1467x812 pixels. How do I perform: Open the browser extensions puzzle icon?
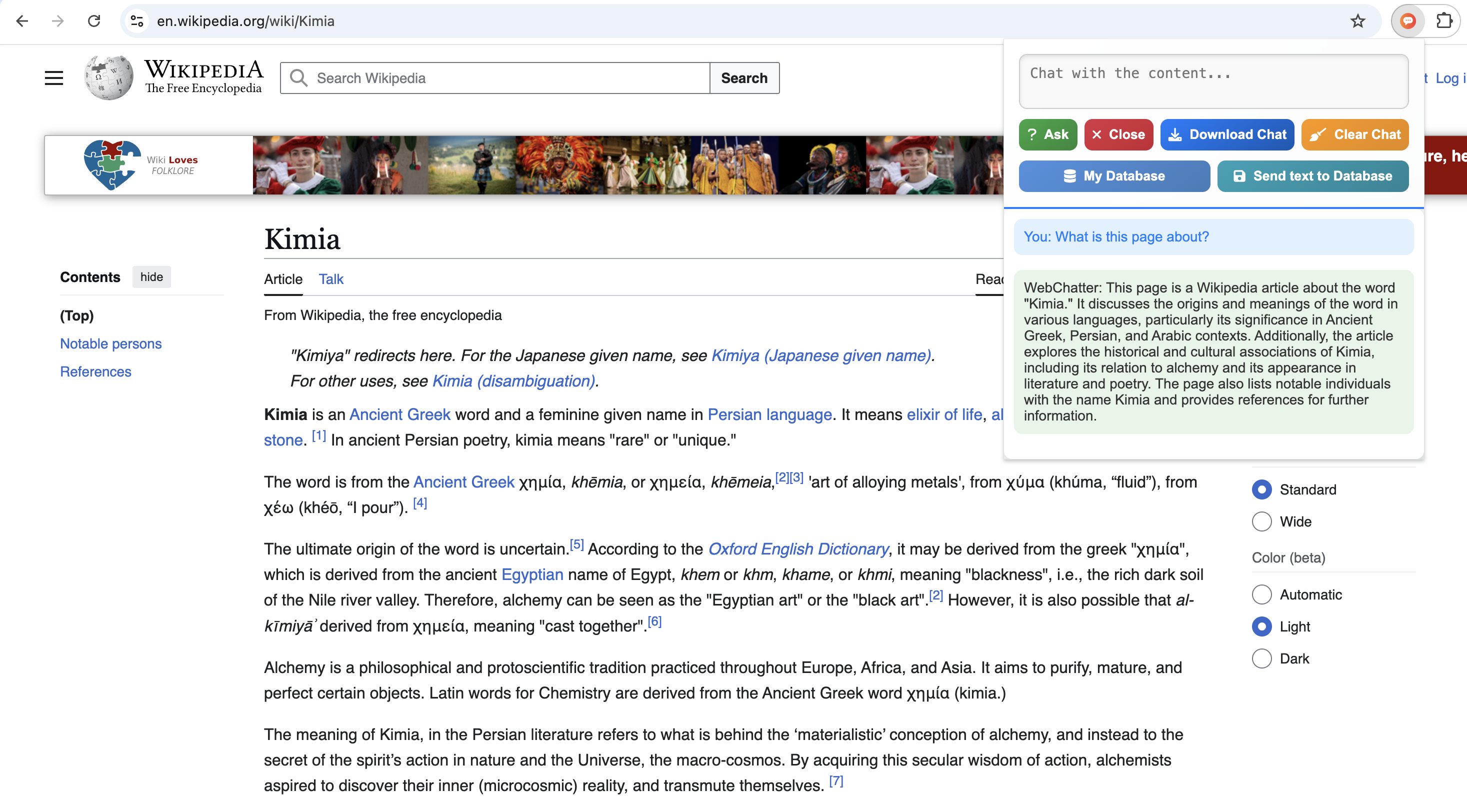tap(1444, 21)
